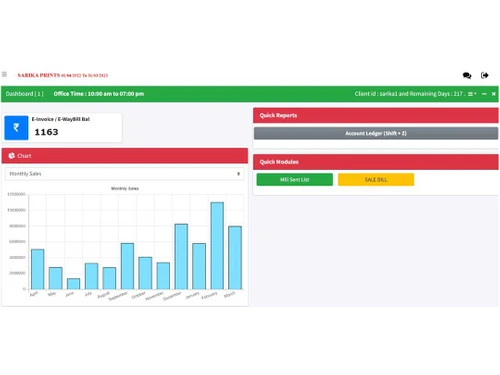The width and height of the screenshot is (500, 375).
Task: Click the Quick Modules header
Action: (376, 162)
